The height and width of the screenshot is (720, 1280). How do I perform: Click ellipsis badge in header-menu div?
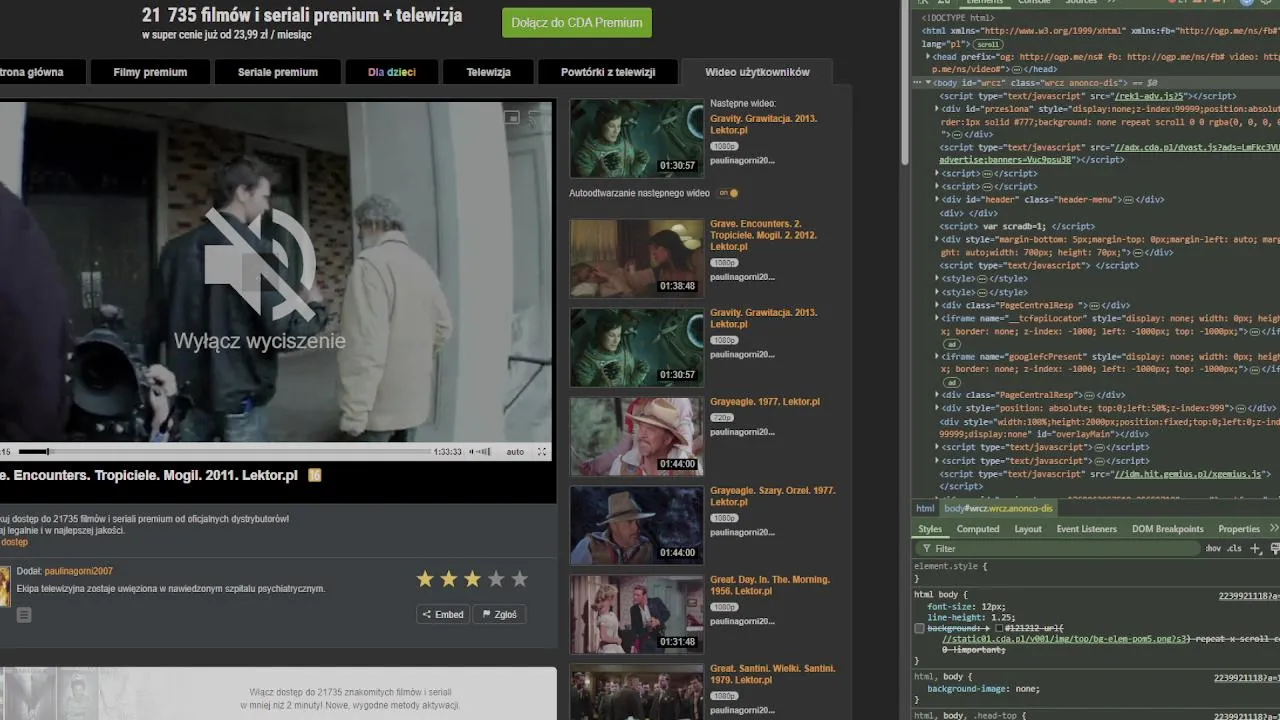coord(1128,200)
